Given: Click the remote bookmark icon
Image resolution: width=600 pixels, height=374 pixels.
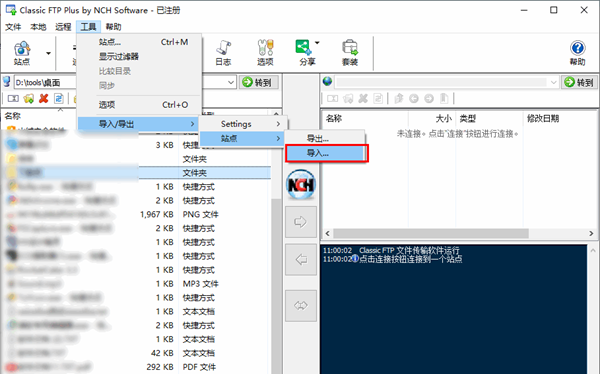Looking at the screenshot, I should tap(444, 99).
